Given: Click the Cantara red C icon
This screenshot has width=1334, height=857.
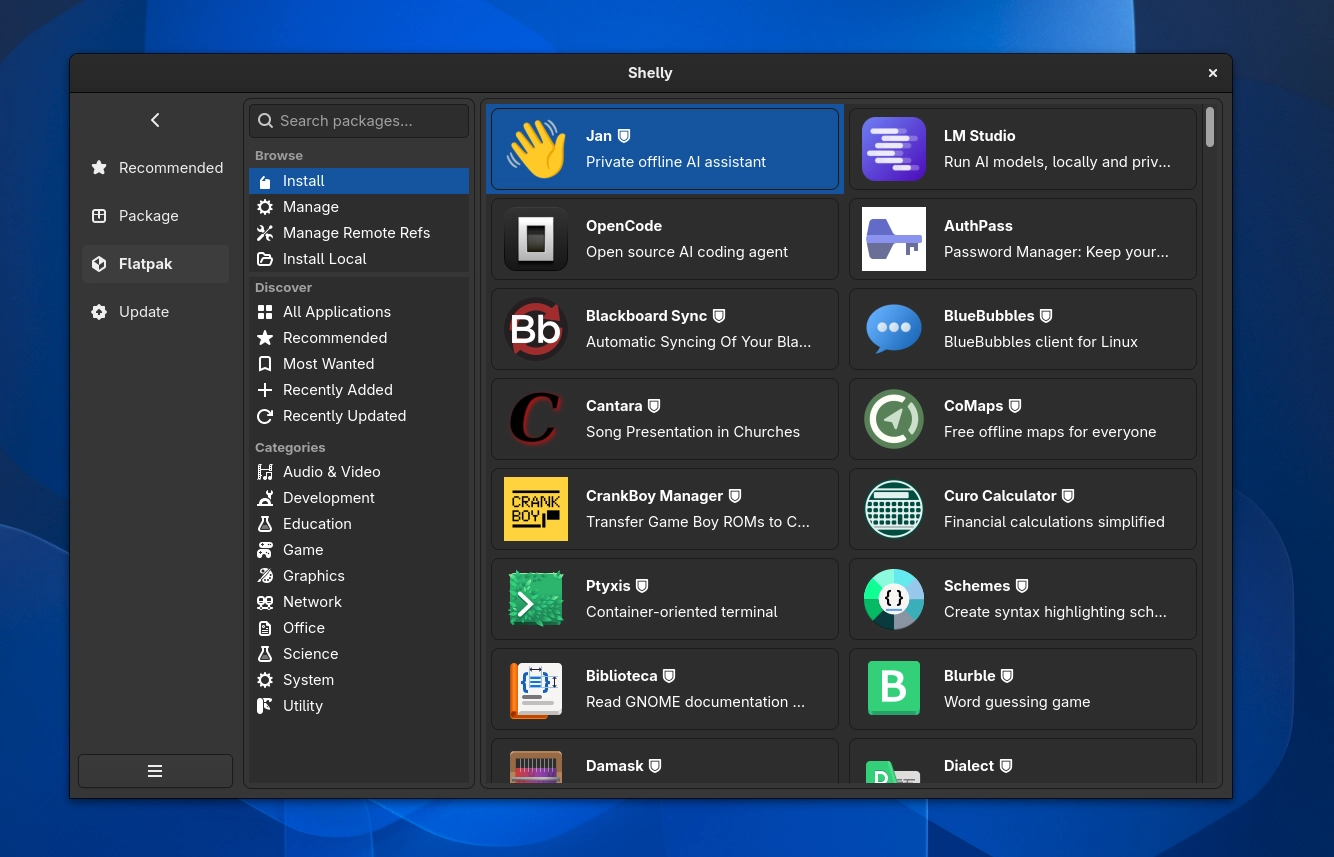Looking at the screenshot, I should click(536, 419).
